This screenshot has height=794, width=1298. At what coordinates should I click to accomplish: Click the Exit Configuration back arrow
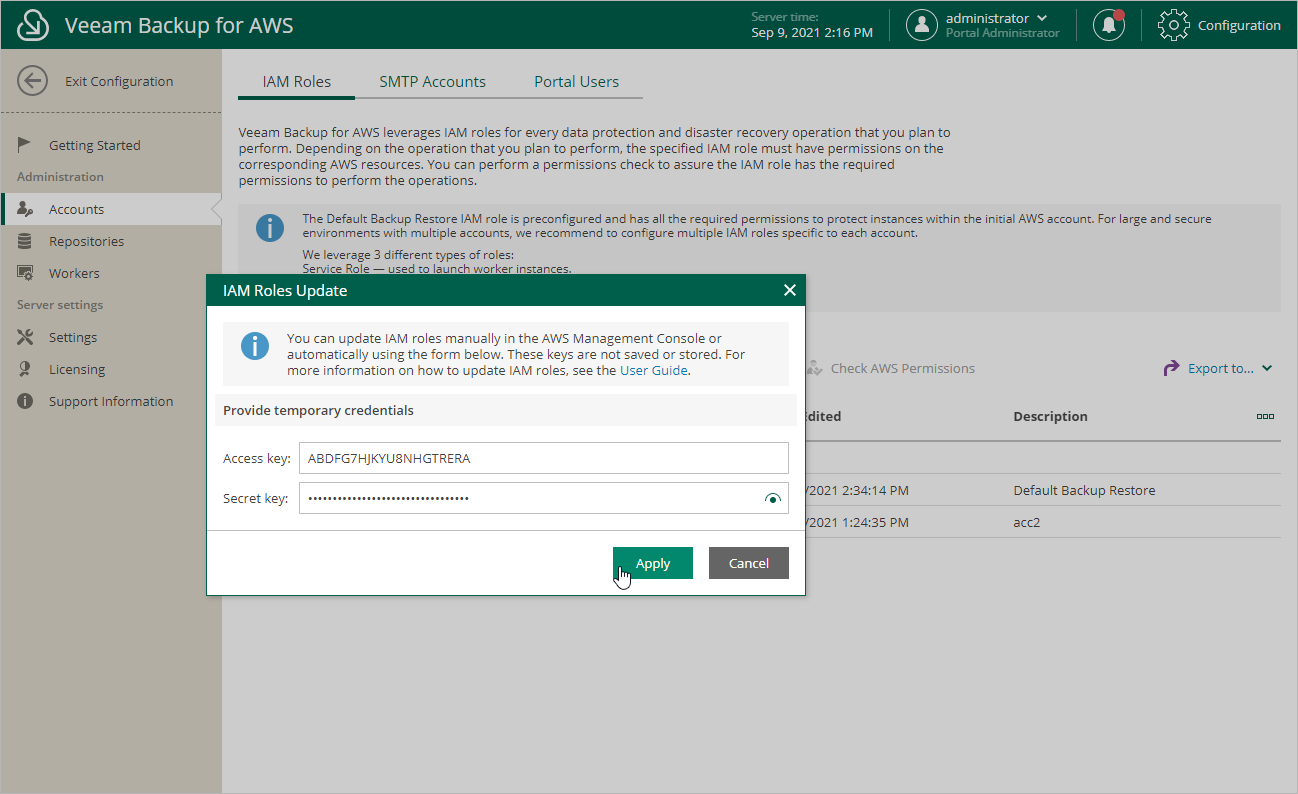point(31,80)
